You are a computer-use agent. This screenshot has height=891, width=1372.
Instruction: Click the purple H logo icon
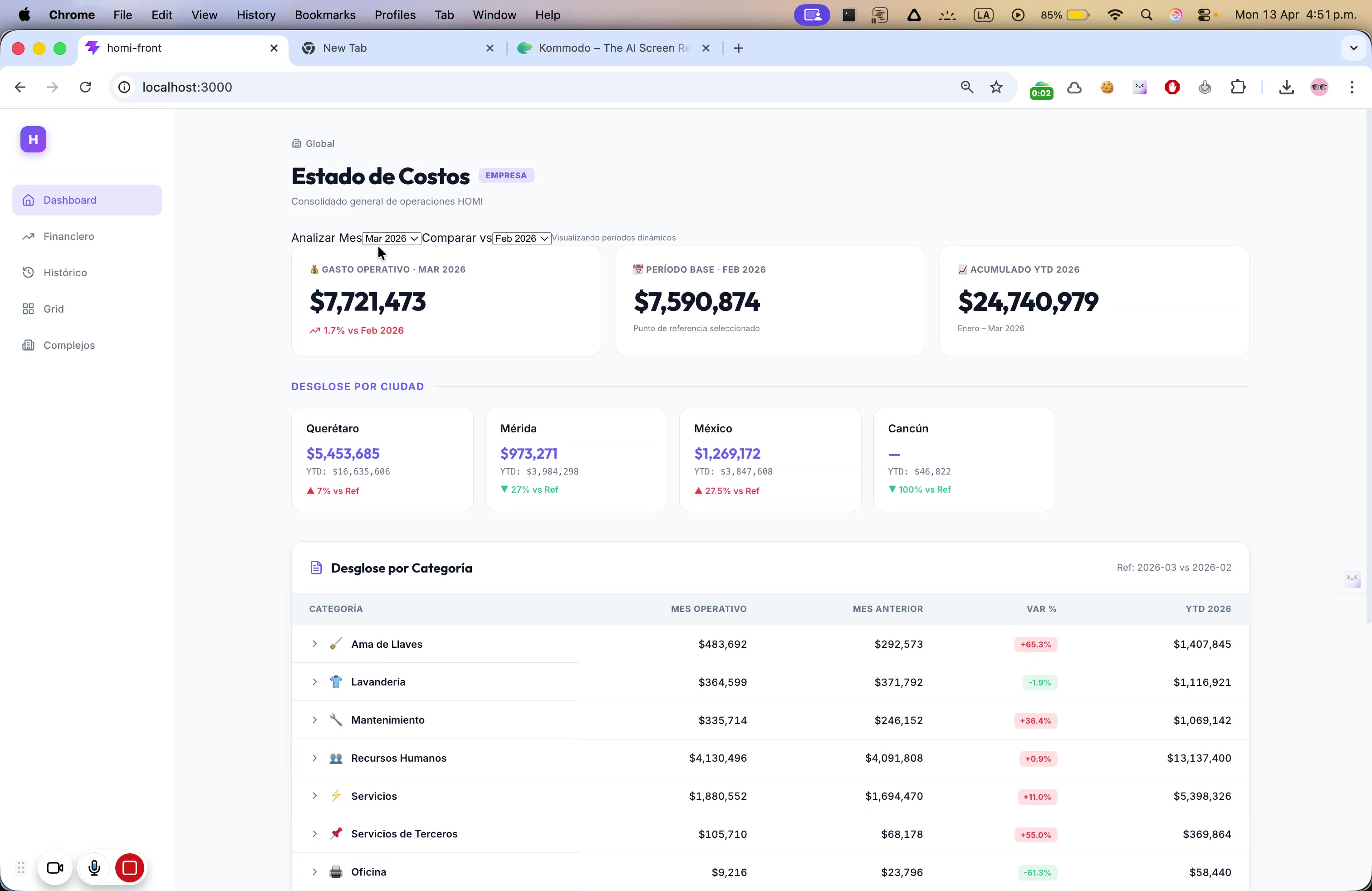click(x=34, y=139)
